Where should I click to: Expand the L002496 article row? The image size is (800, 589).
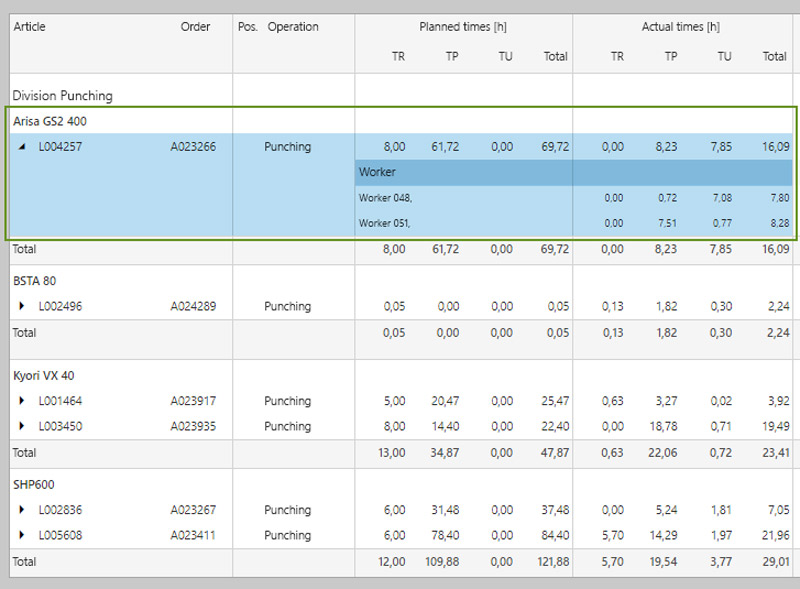(x=23, y=307)
